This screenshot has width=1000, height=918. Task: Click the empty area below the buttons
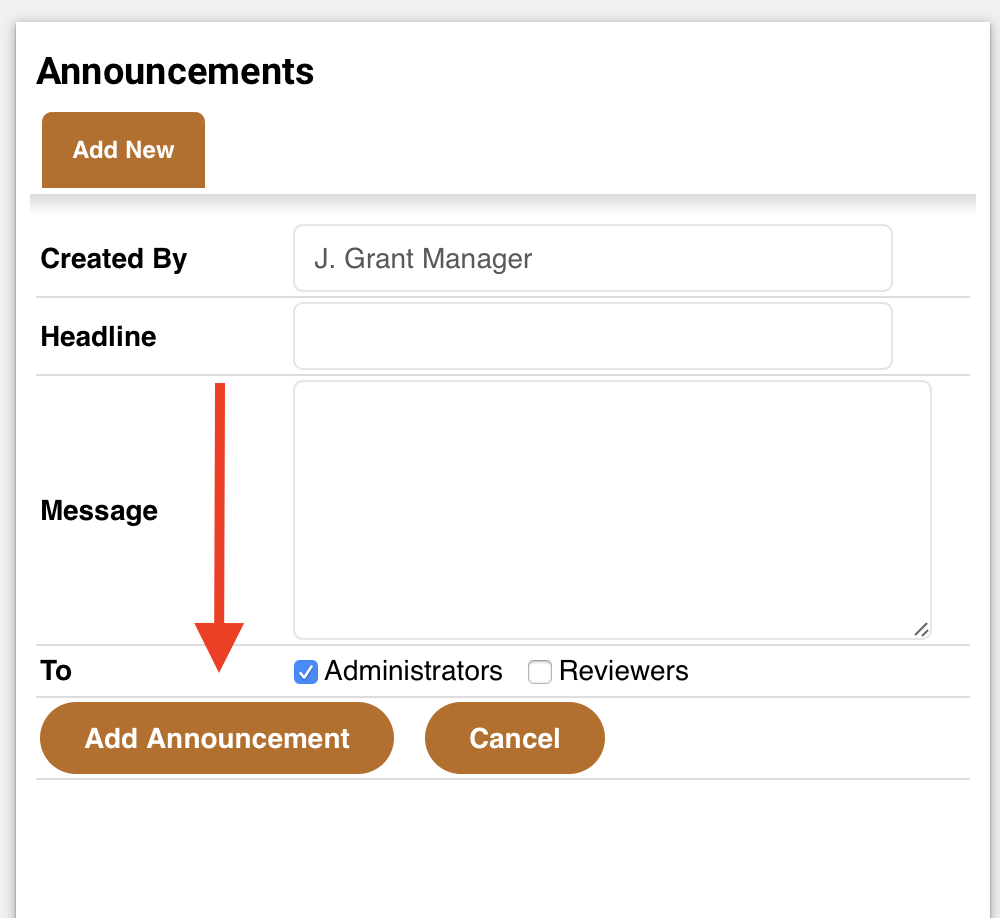tap(503, 848)
